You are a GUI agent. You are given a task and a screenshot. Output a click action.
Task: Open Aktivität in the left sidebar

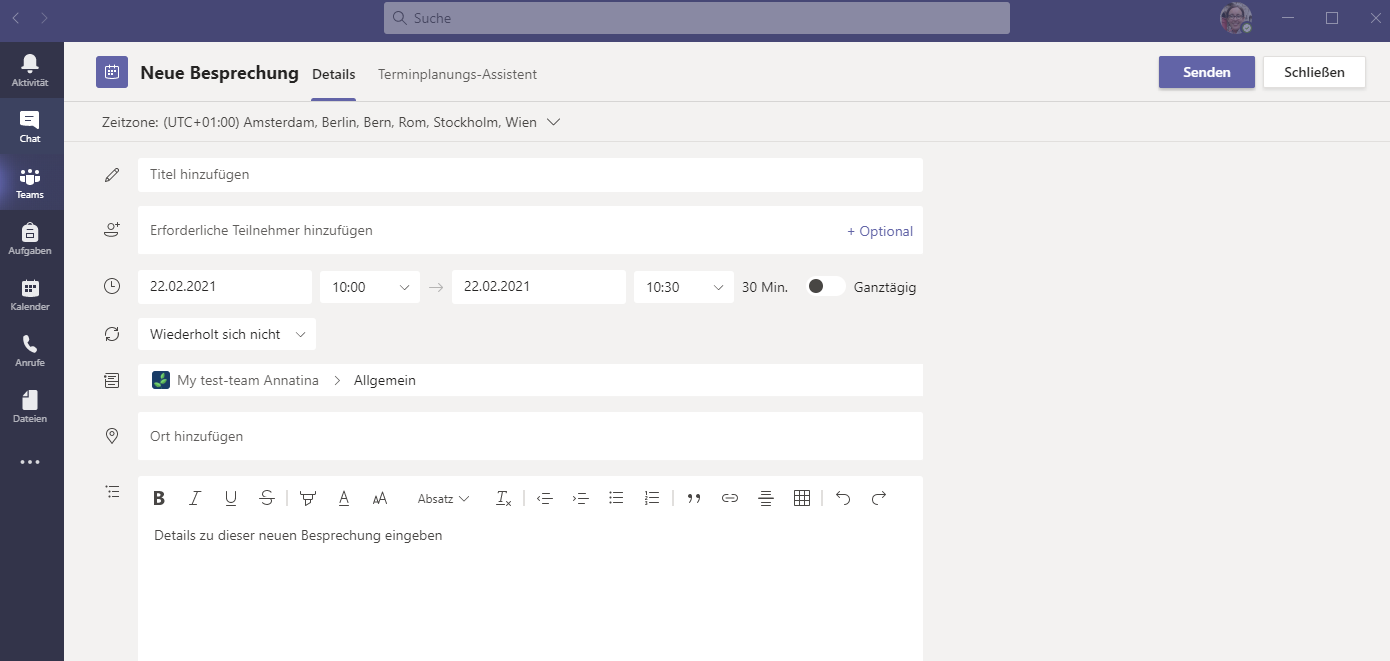pos(30,70)
